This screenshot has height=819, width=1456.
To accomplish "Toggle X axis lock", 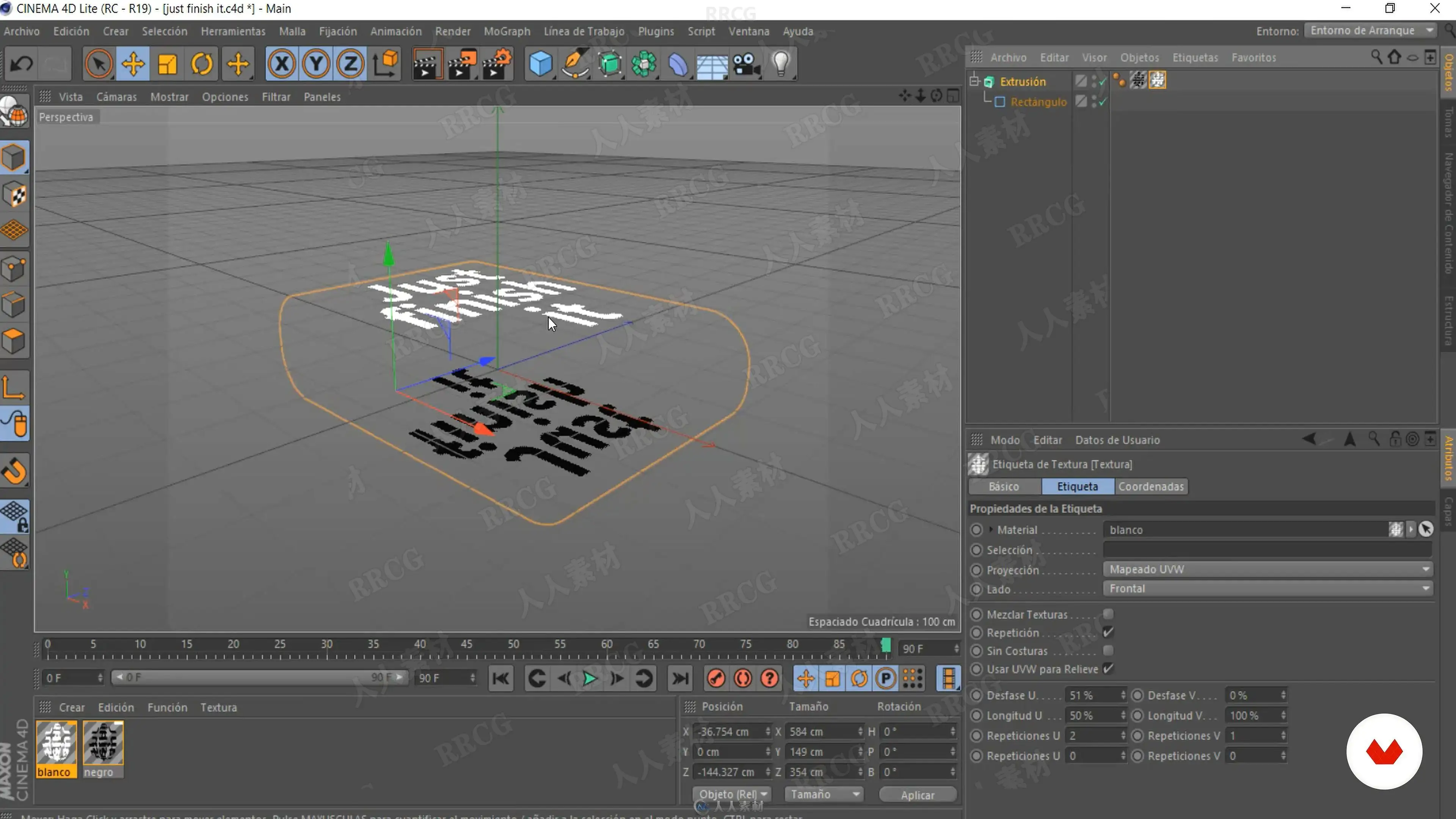I will pos(281,64).
